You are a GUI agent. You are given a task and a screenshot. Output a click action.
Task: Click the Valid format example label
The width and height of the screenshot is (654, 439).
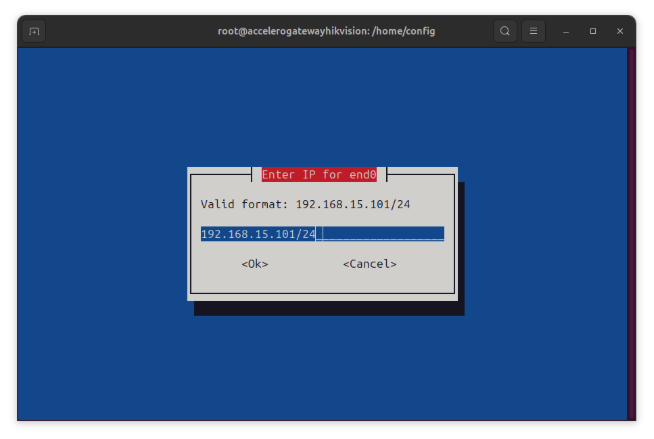point(305,204)
